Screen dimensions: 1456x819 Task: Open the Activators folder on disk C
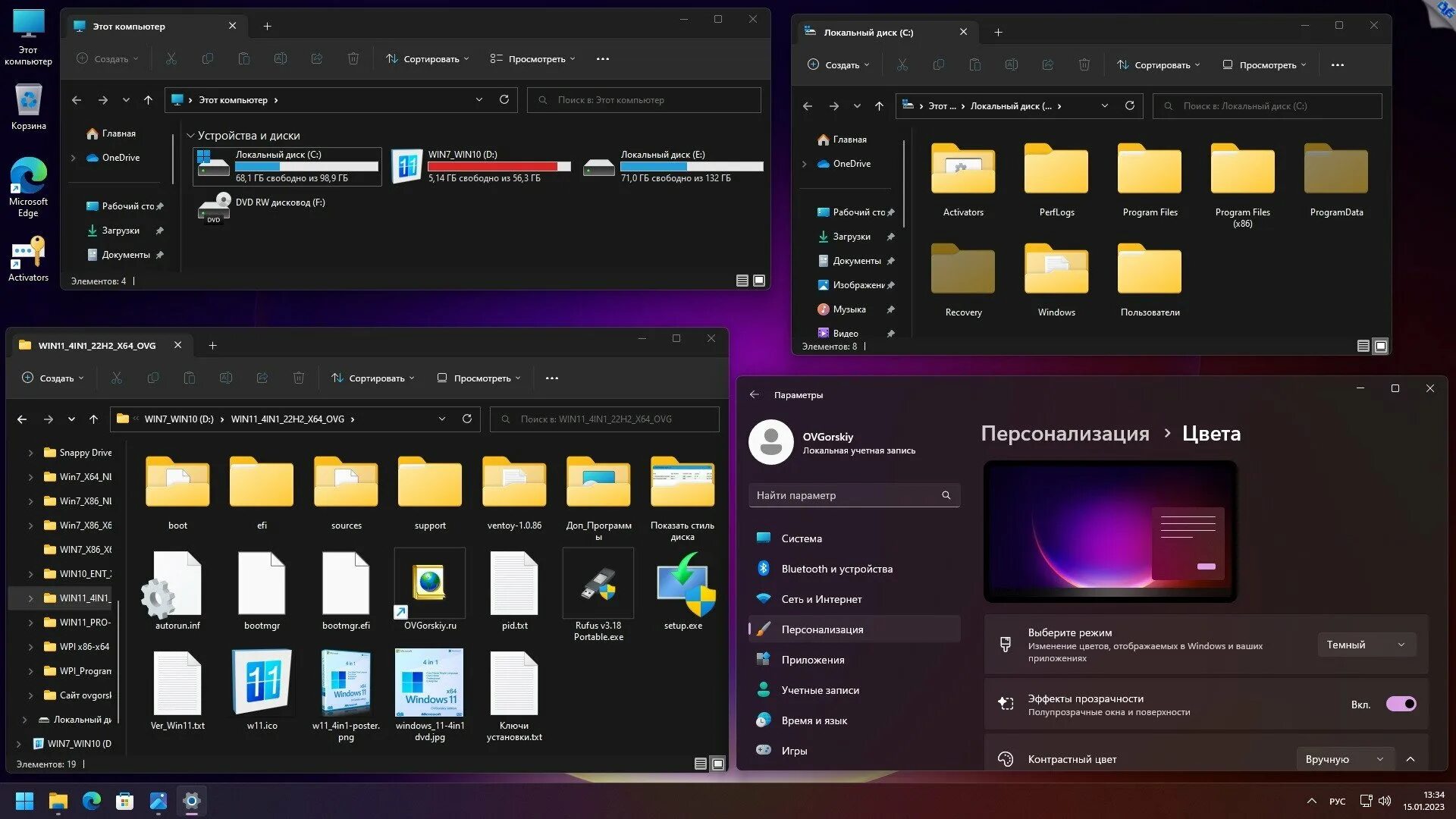(x=963, y=171)
